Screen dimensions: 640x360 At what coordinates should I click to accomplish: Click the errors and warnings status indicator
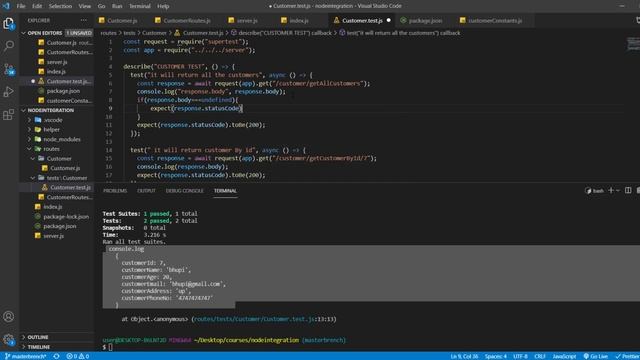pyautogui.click(x=78, y=356)
